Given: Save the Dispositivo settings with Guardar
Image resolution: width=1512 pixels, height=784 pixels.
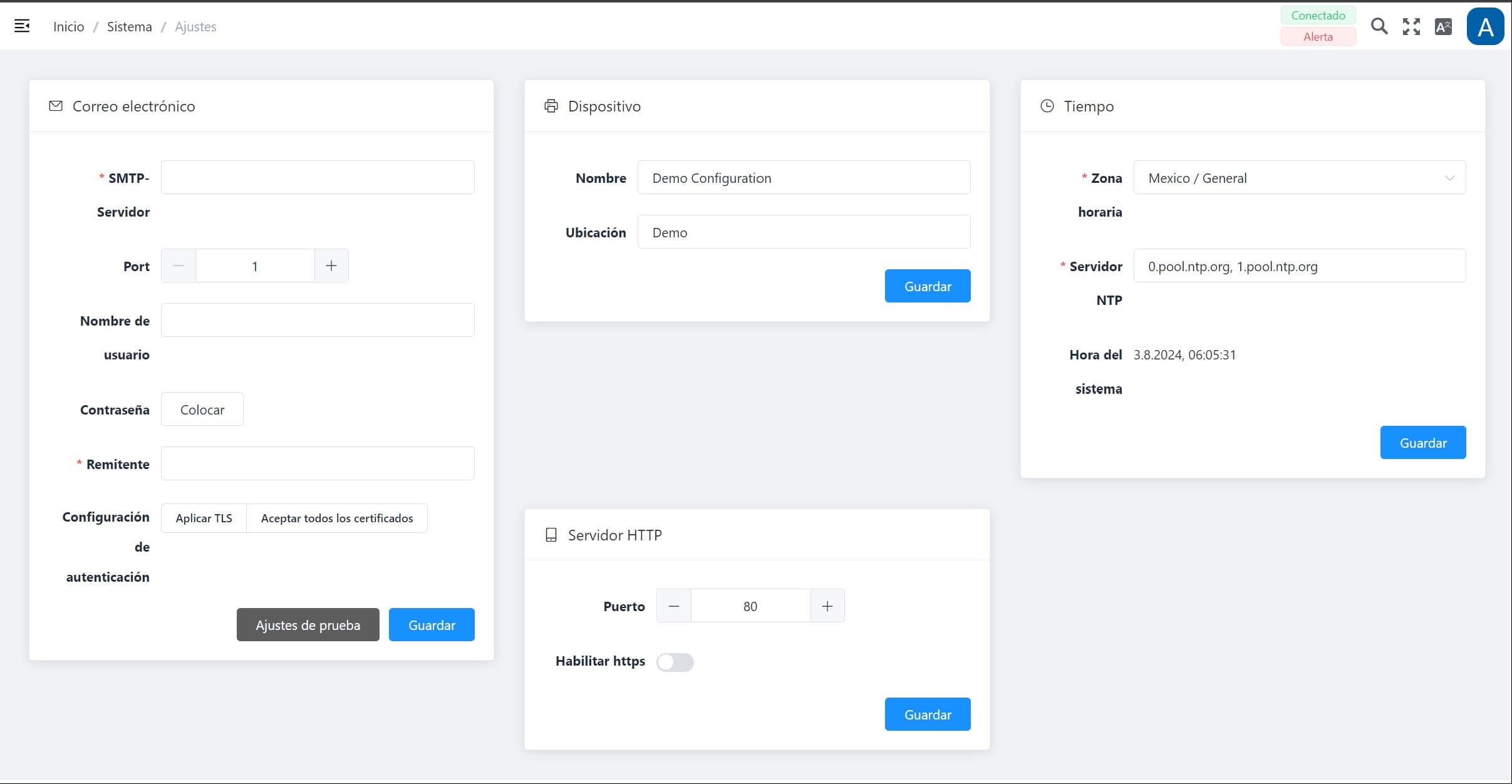Looking at the screenshot, I should (x=928, y=286).
